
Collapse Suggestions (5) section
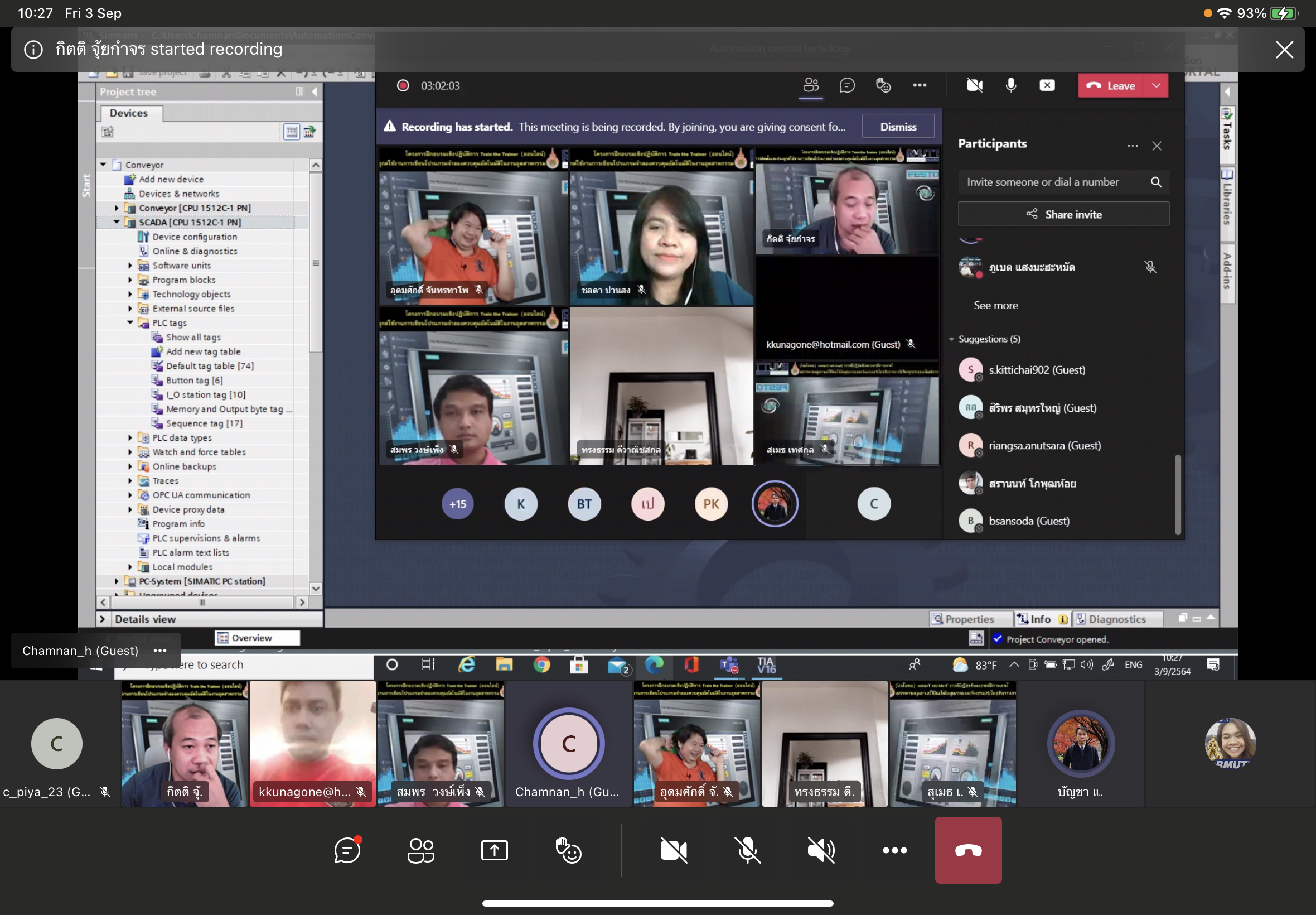pos(952,339)
